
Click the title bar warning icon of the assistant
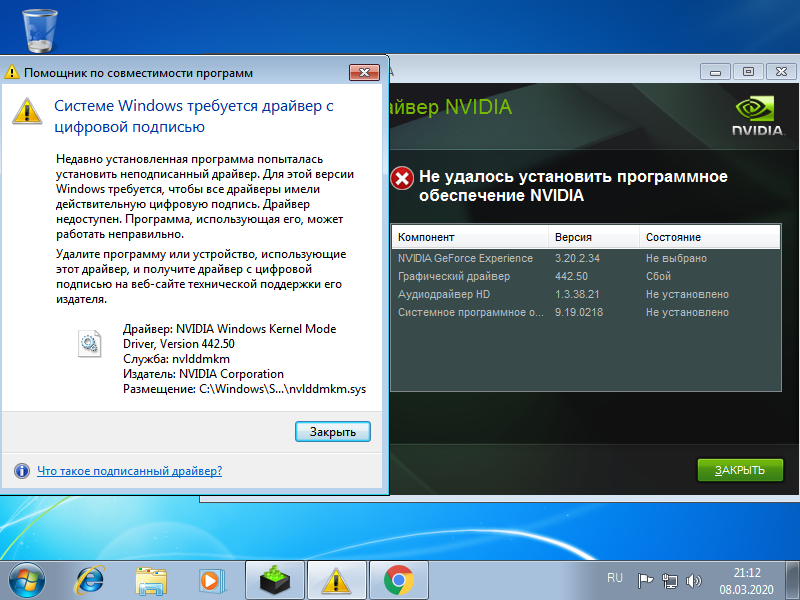pyautogui.click(x=11, y=72)
